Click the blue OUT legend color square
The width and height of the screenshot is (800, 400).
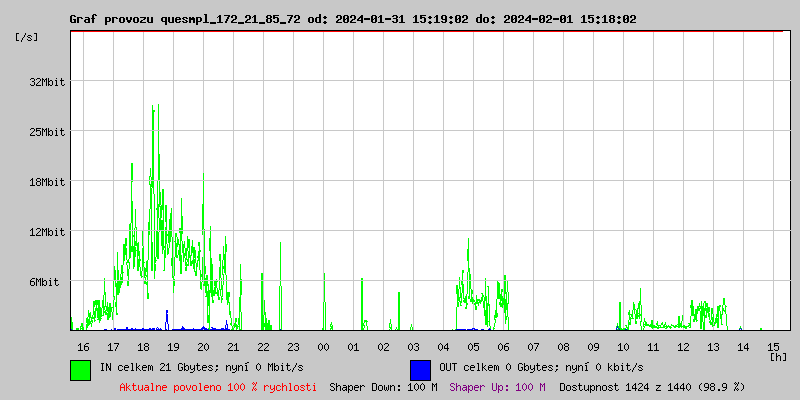tap(420, 369)
